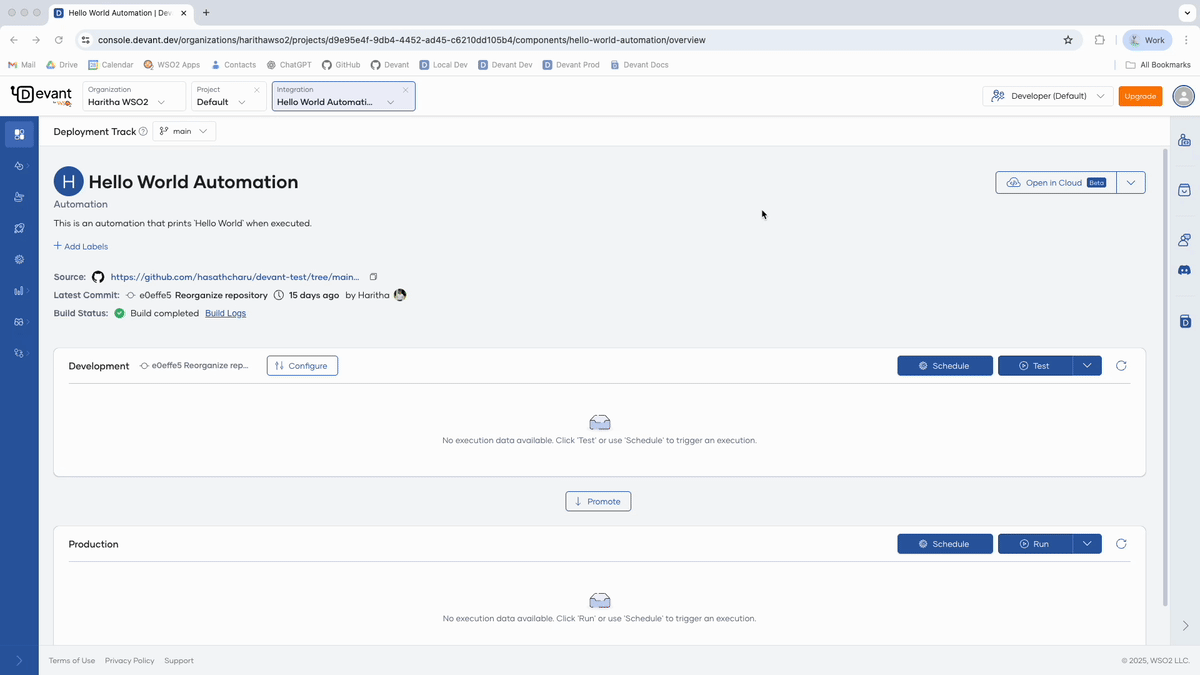The image size is (1200, 675).
Task: Bookmark this page with the star icon
Action: tap(1068, 40)
